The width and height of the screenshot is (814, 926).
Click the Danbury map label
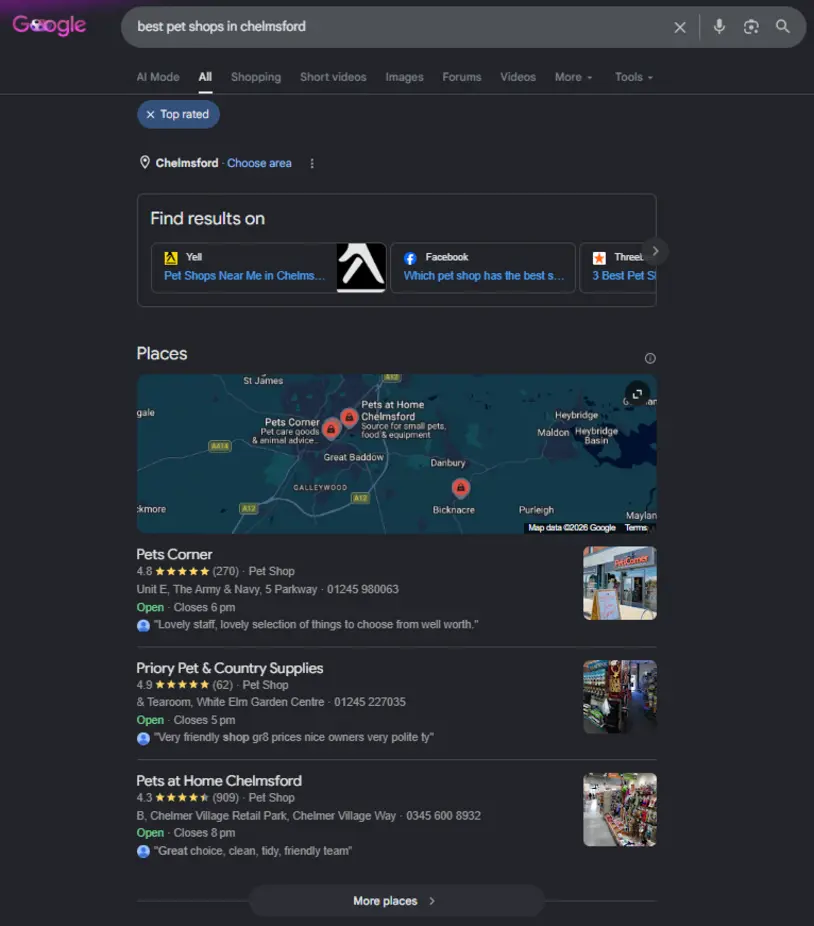pos(448,463)
